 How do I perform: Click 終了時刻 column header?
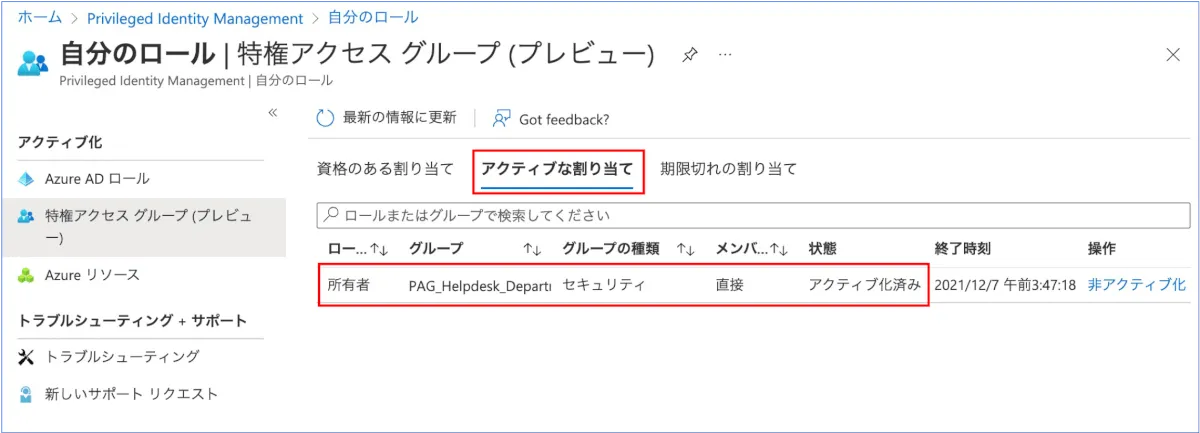(x=962, y=248)
